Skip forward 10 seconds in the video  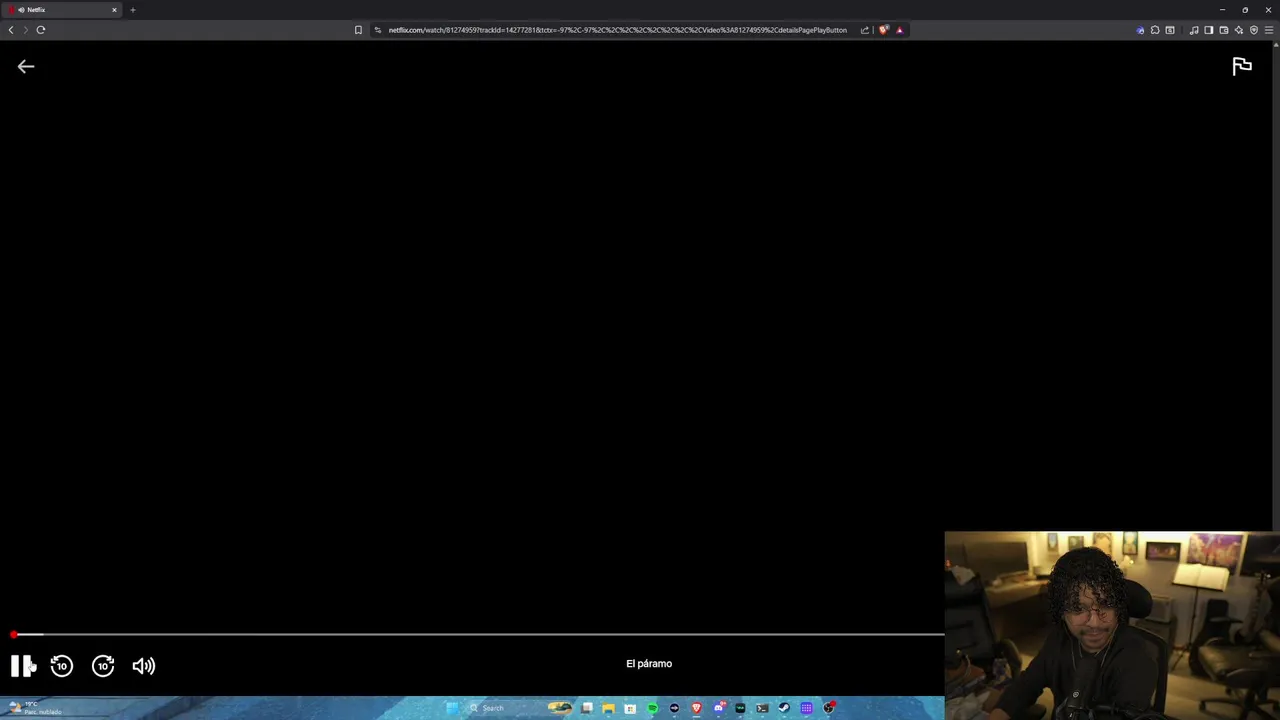coord(103,666)
